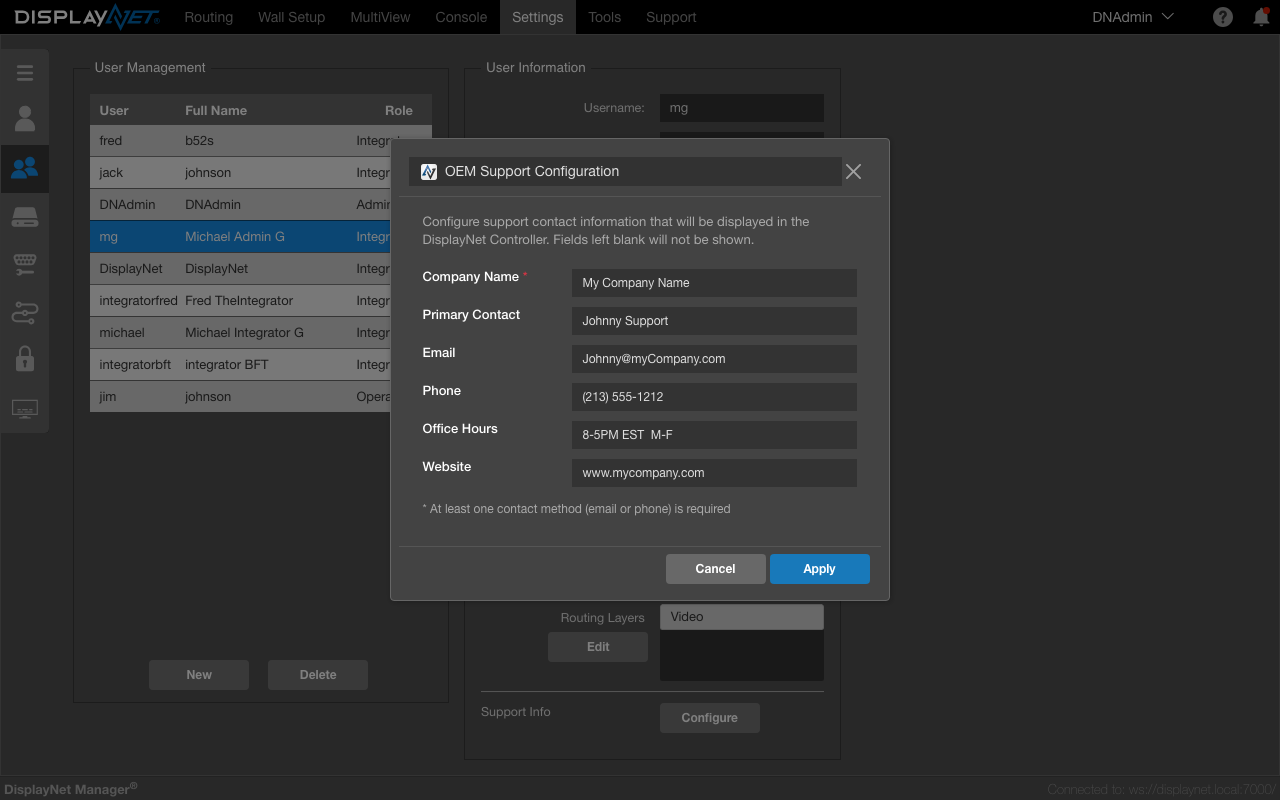Click the New user button
This screenshot has height=800, width=1280.
199,675
